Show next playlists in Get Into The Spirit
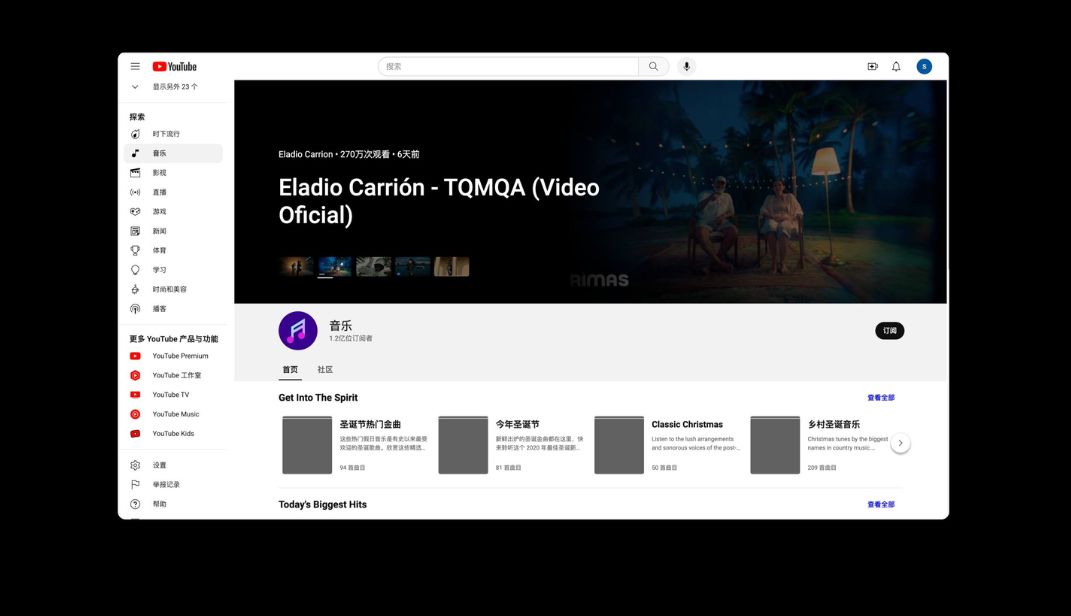The height and width of the screenshot is (616, 1071). click(x=900, y=443)
